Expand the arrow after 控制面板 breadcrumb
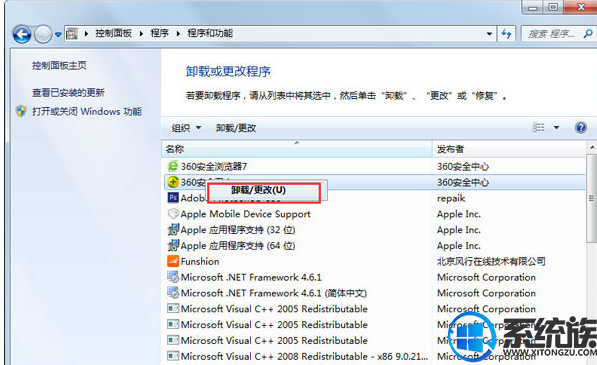The image size is (597, 365). point(141,34)
